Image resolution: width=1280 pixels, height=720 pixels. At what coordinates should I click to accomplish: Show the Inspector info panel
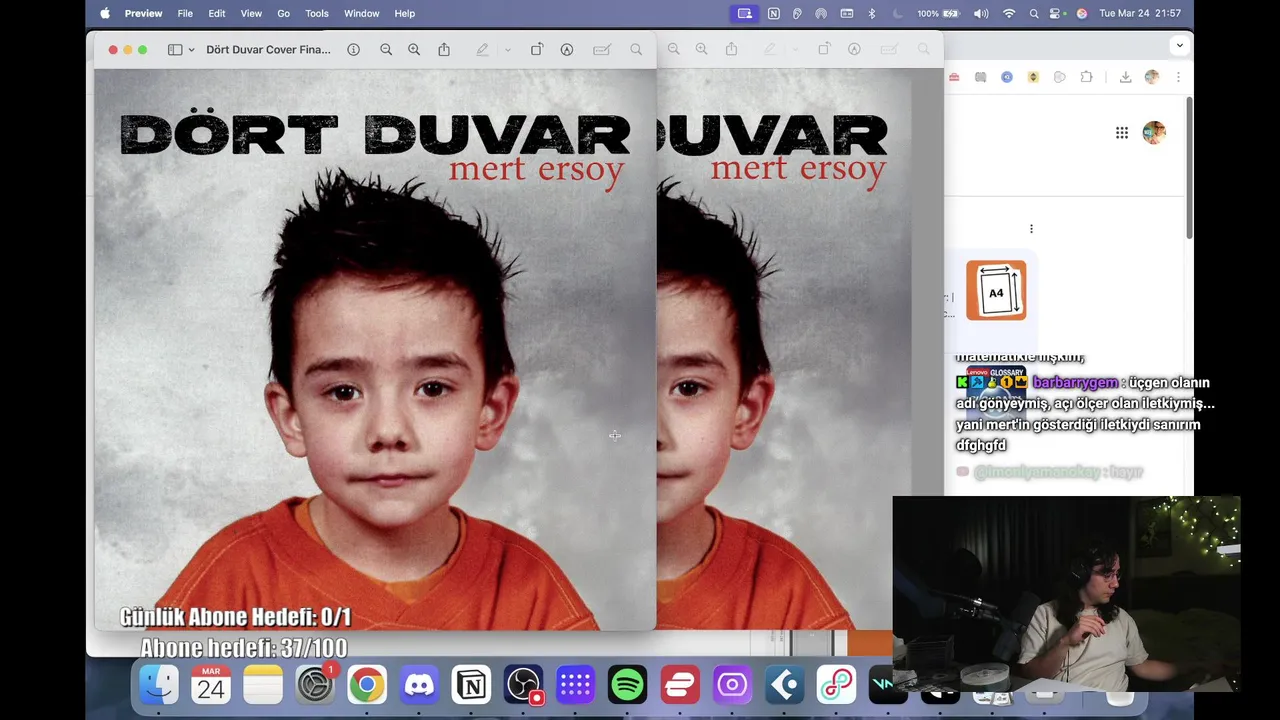coord(353,49)
